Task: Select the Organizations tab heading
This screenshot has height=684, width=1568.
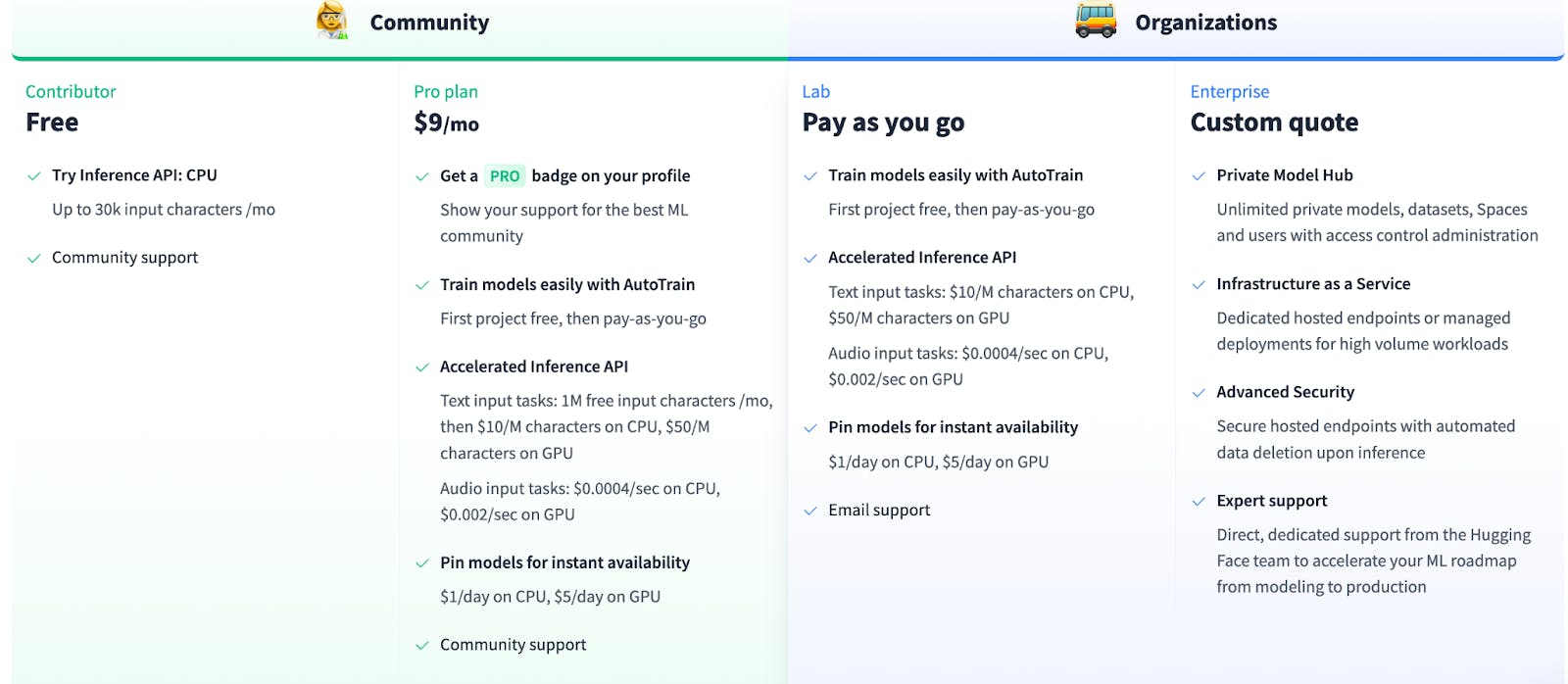Action: point(1205,23)
